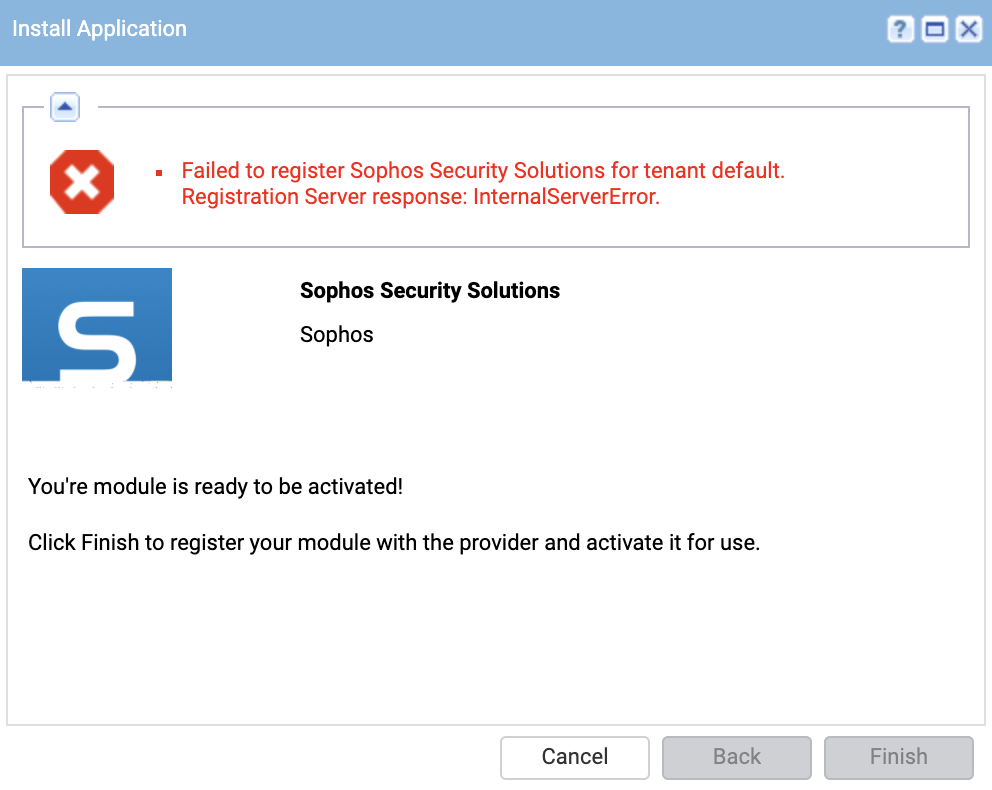Close the Install Application dialog
The height and width of the screenshot is (790, 992).
pyautogui.click(x=969, y=30)
